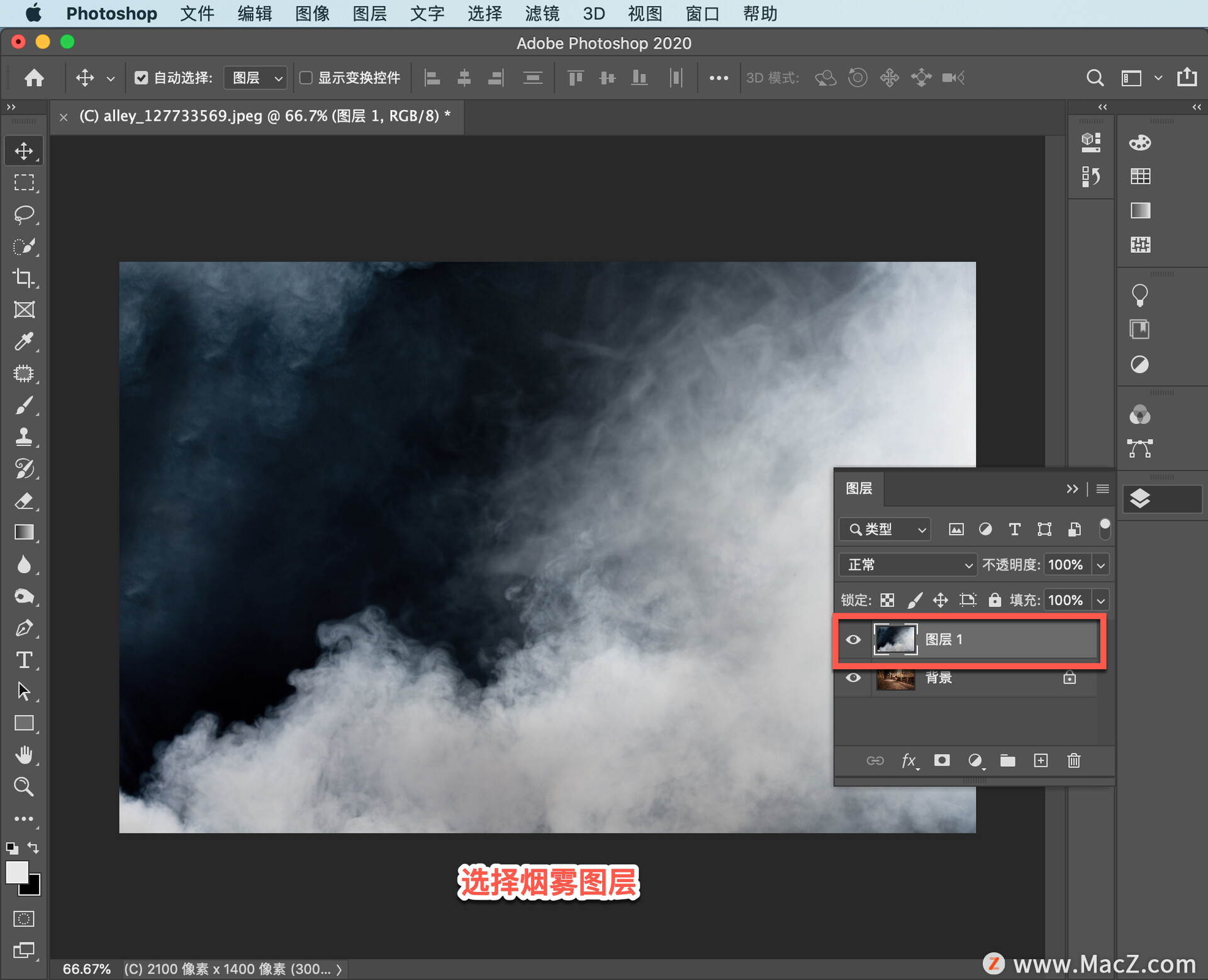Toggle lock all padlock icon

click(x=995, y=599)
